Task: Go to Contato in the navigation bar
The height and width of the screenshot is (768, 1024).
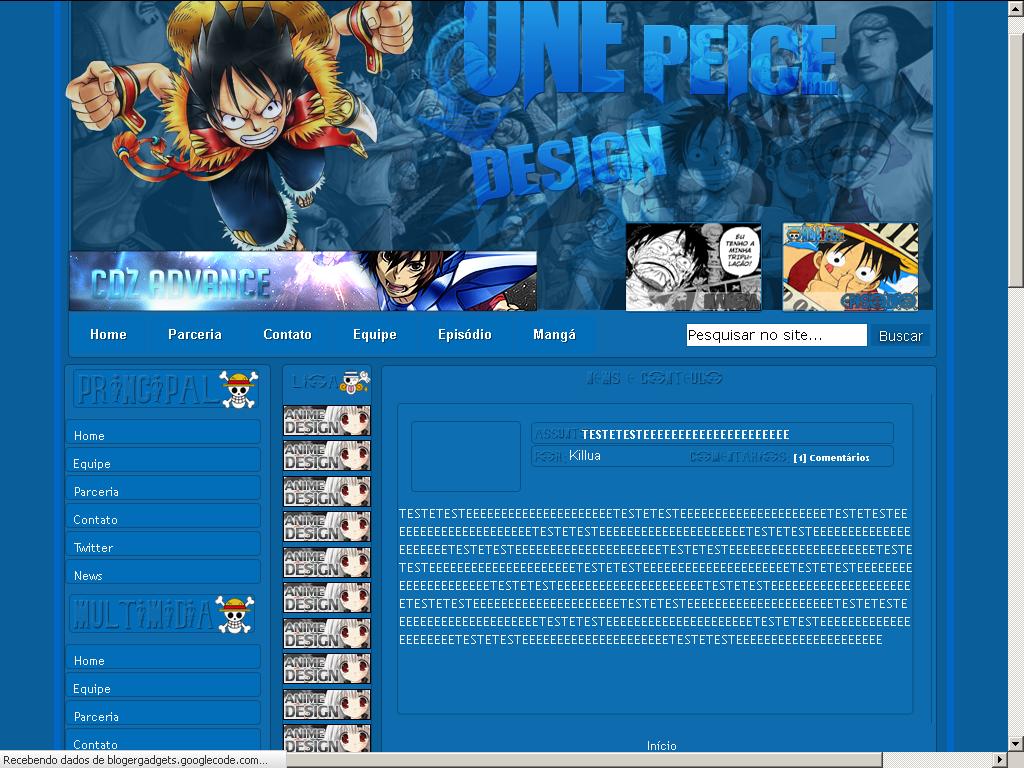Action: click(x=287, y=334)
